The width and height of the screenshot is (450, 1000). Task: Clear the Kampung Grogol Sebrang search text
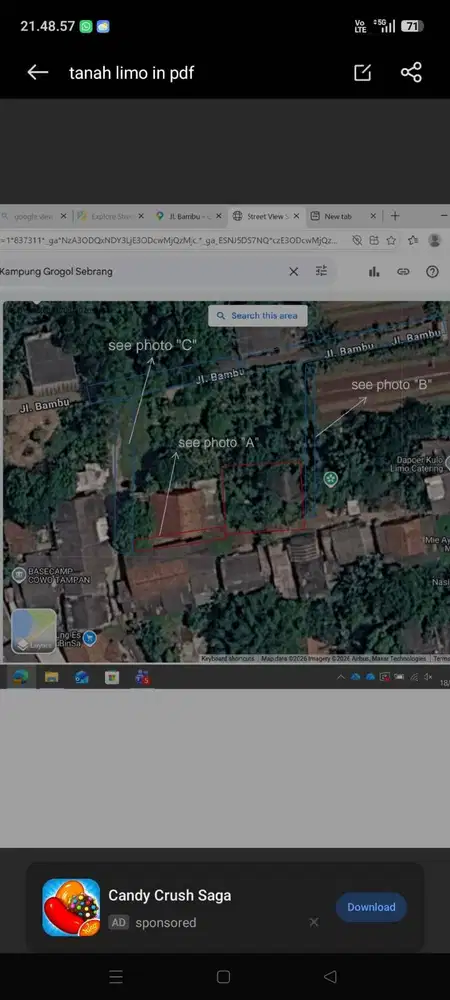293,272
